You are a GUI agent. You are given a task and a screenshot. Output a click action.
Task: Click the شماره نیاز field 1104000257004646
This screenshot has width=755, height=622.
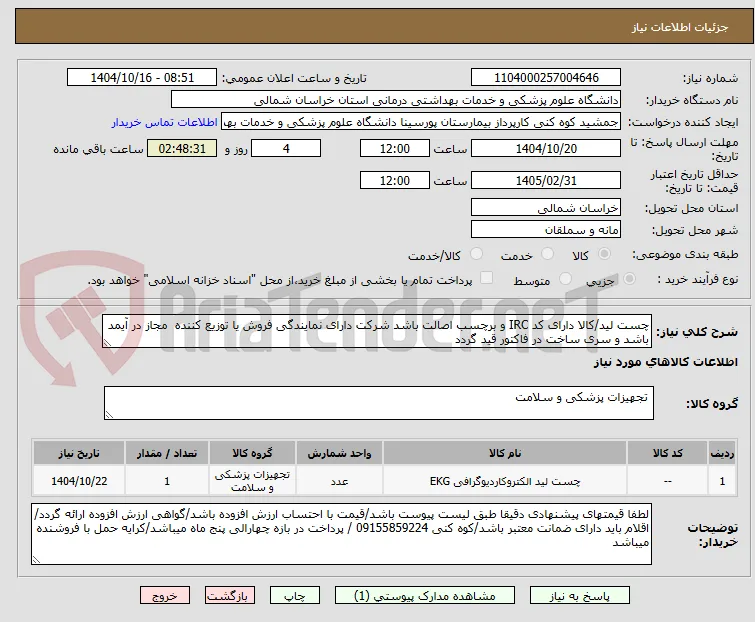tap(546, 78)
